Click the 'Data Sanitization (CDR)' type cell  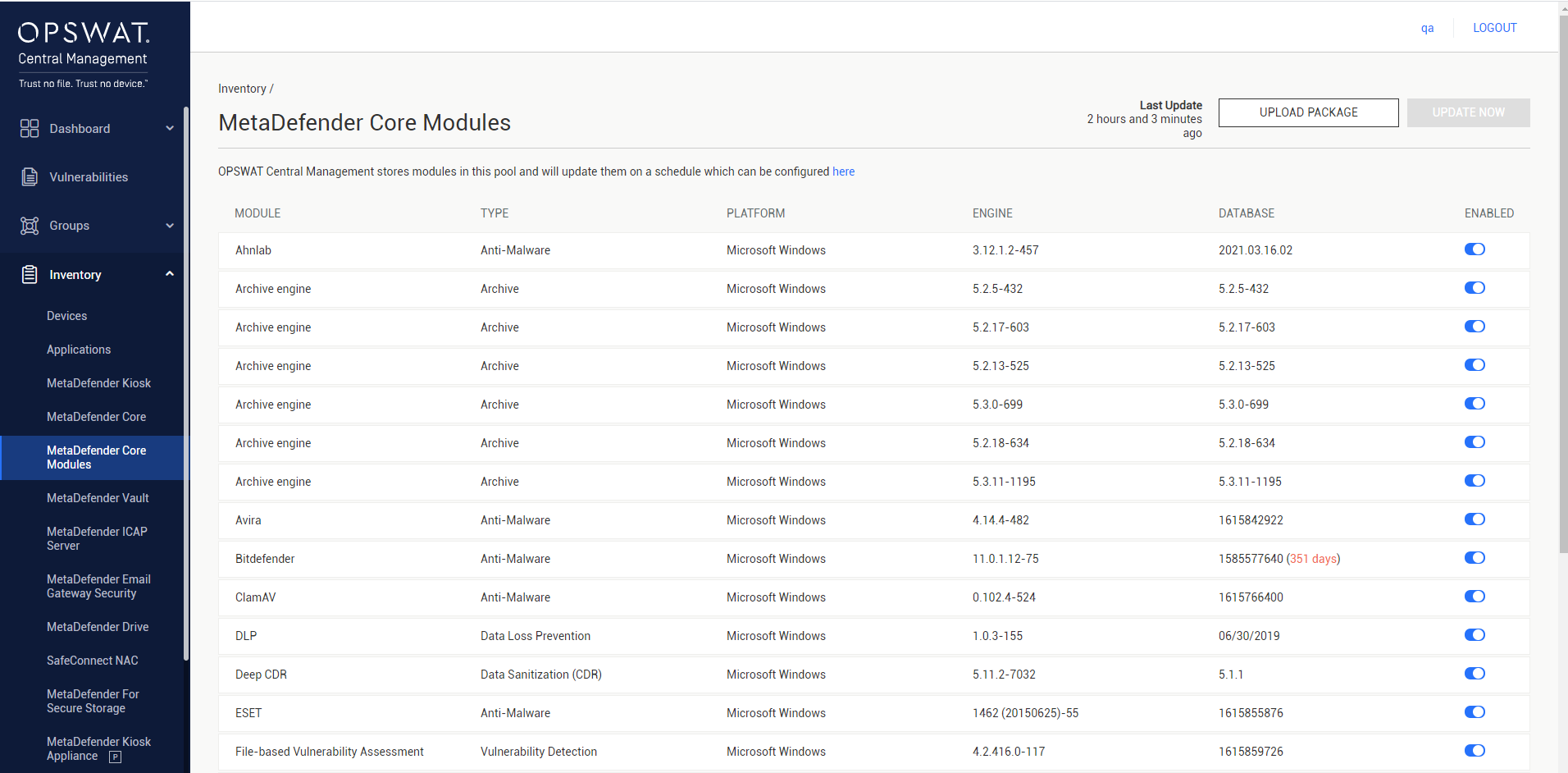click(x=541, y=675)
